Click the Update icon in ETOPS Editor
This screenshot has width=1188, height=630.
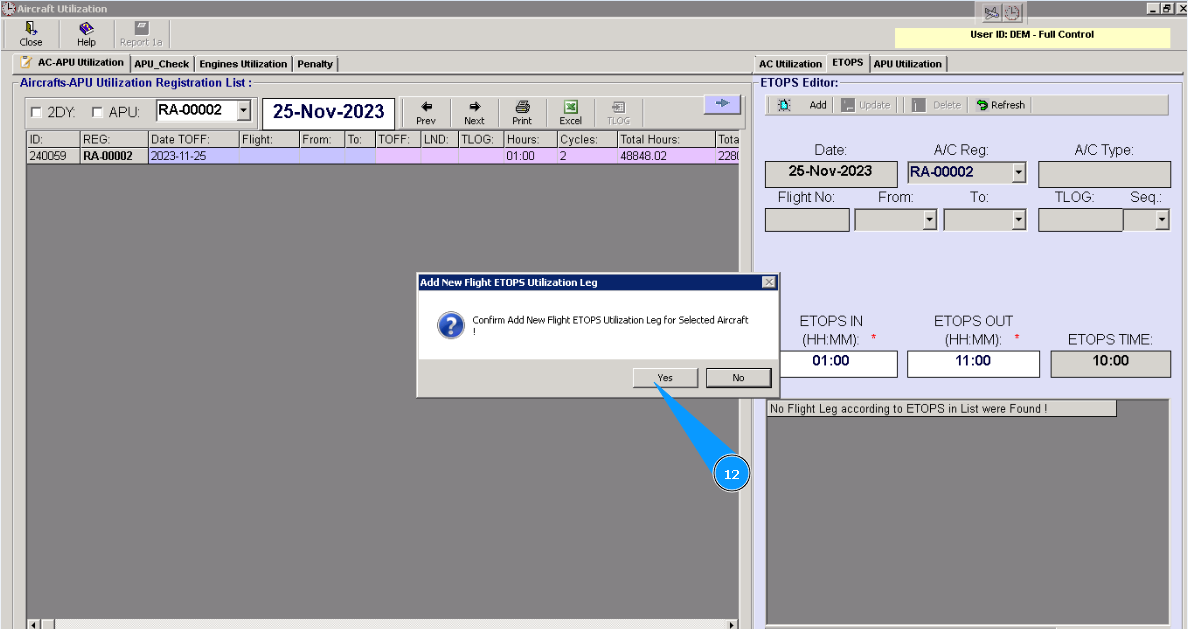(848, 105)
